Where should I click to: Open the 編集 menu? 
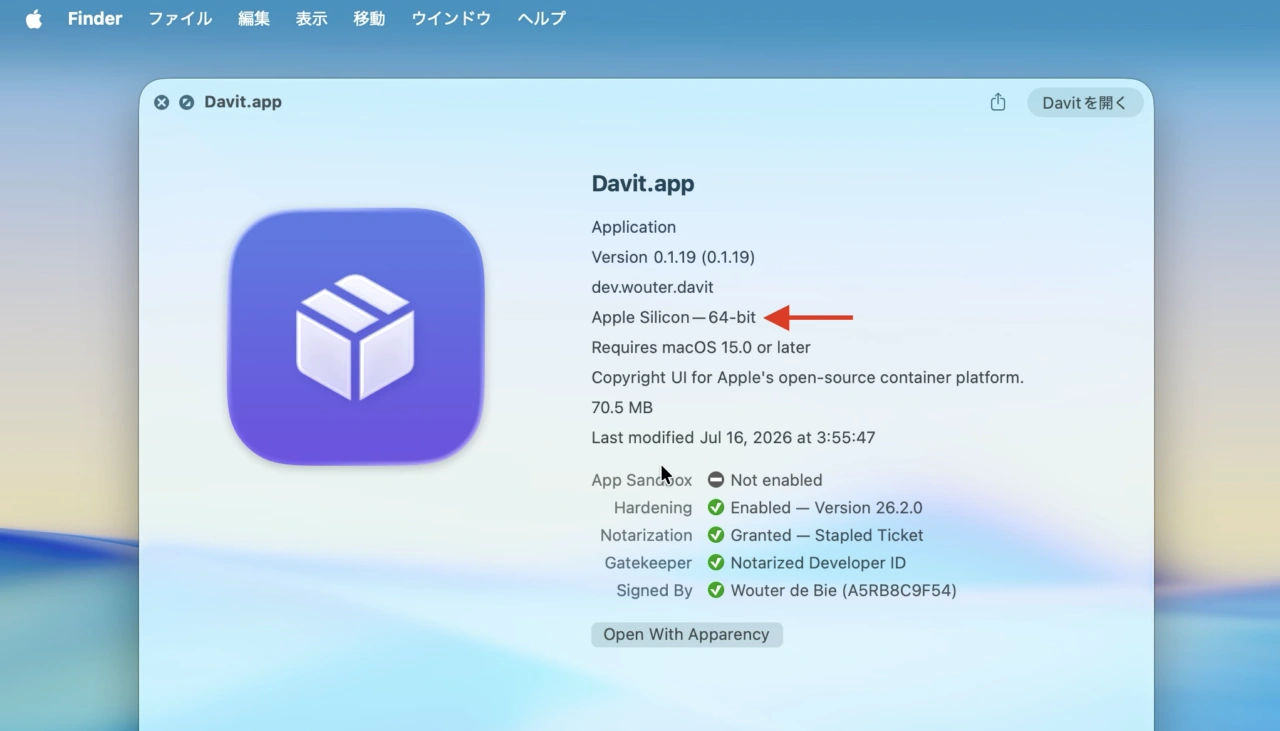click(x=254, y=19)
